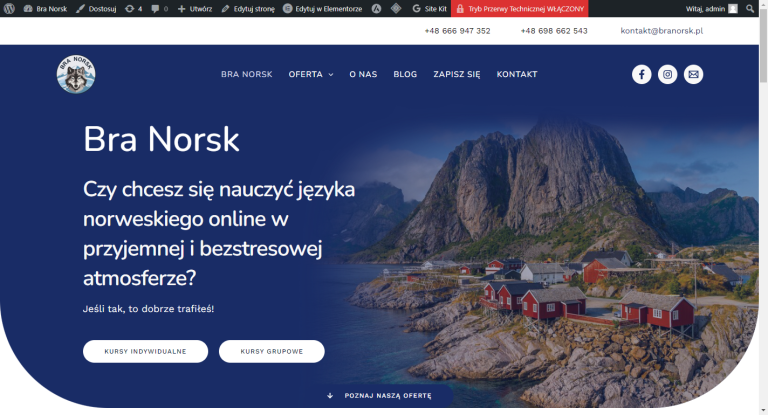Toggle maintenance mode 'Tryb Przerwy Technicznej'
This screenshot has width=768, height=415.
coord(519,8)
